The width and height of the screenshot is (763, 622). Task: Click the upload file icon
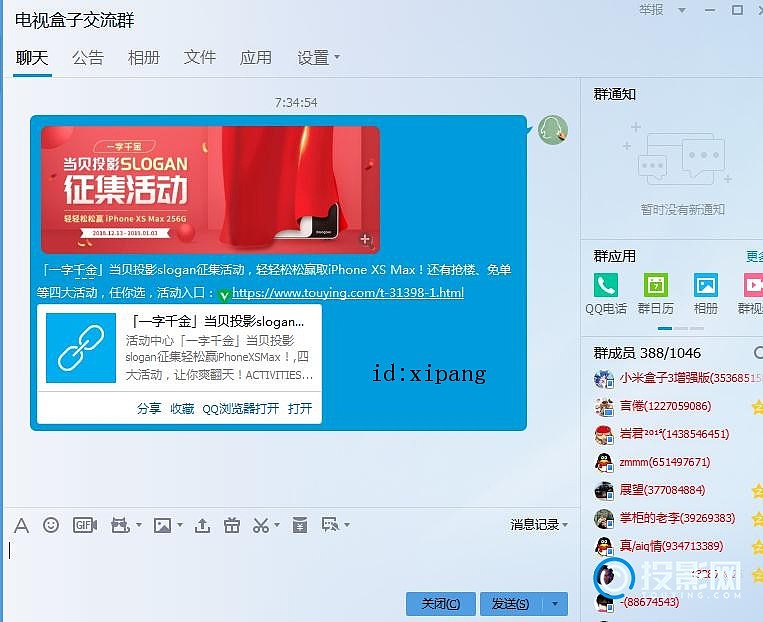tap(202, 525)
